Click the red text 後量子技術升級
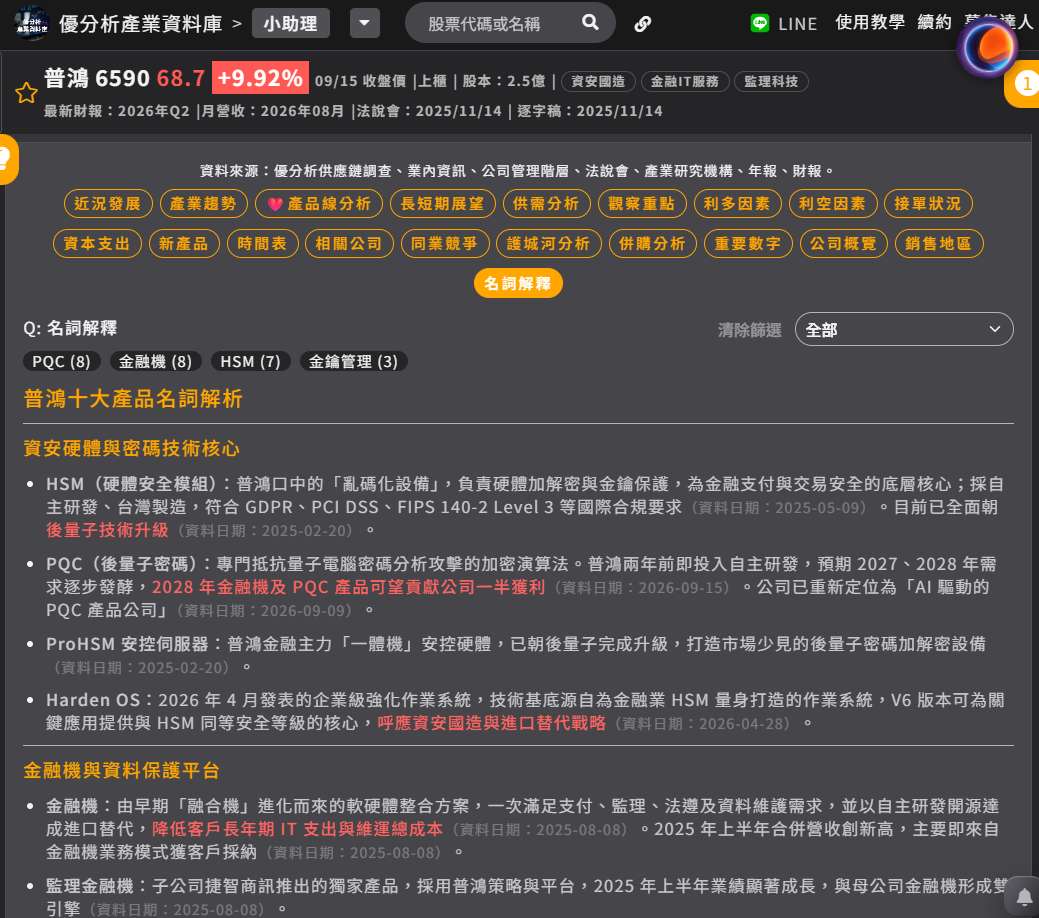 (x=107, y=530)
